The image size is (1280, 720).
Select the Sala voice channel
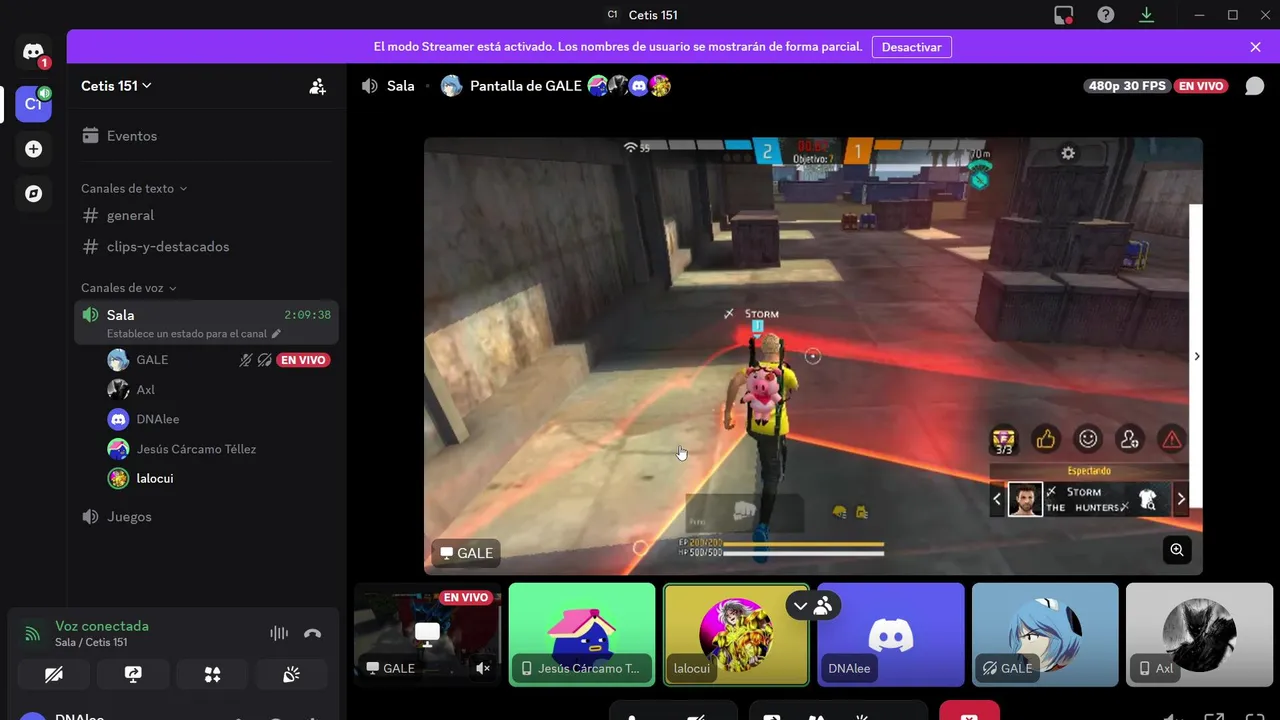tap(206, 322)
